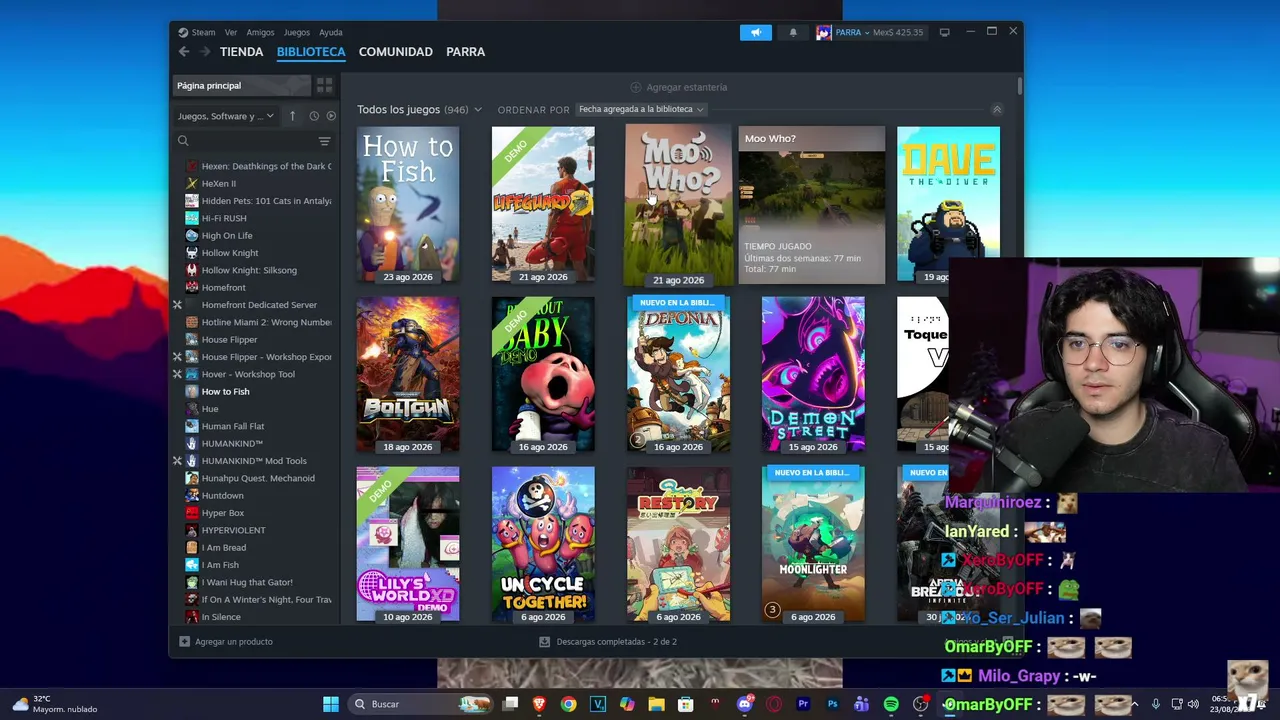
Task: Click Agregar estantería
Action: click(678, 87)
